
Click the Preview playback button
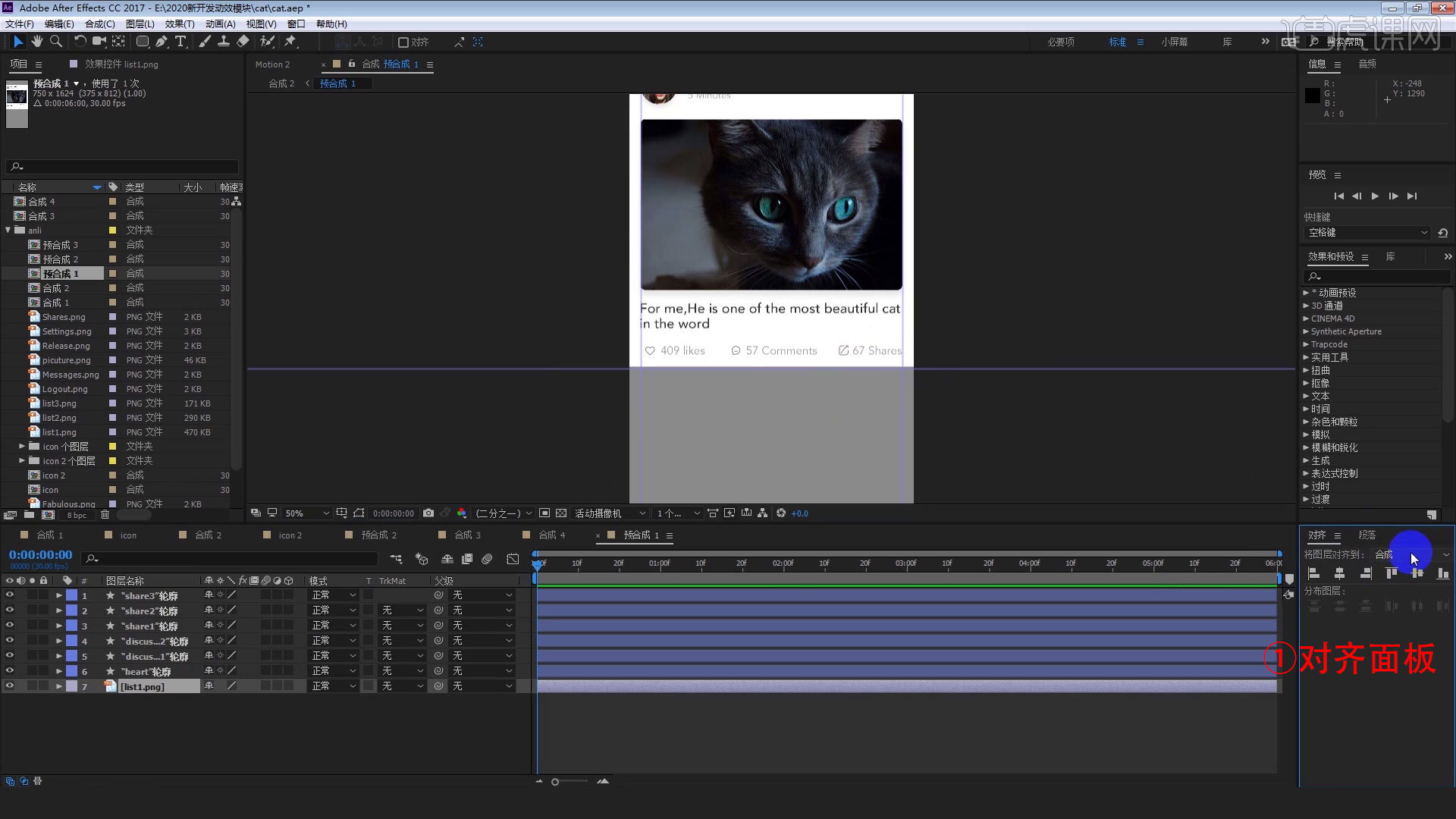[1375, 196]
